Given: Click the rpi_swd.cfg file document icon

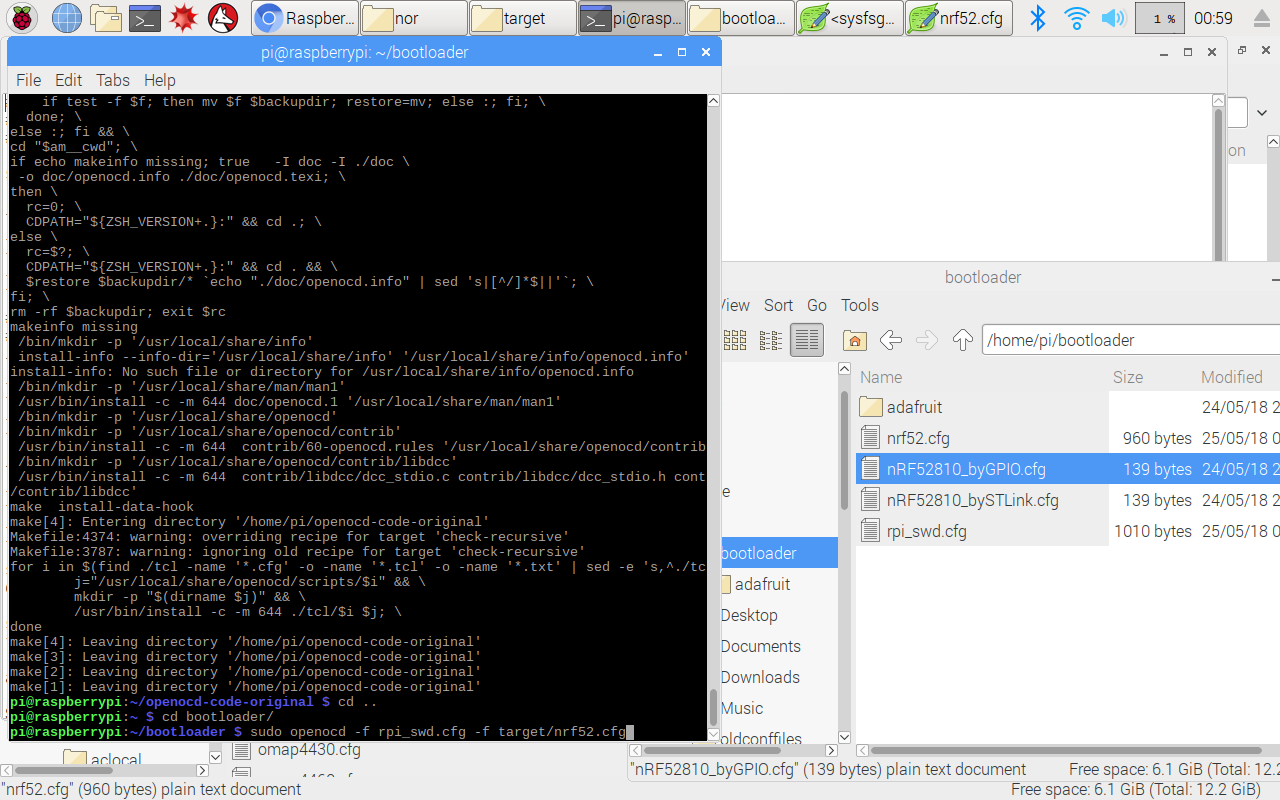Looking at the screenshot, I should pyautogui.click(x=871, y=531).
